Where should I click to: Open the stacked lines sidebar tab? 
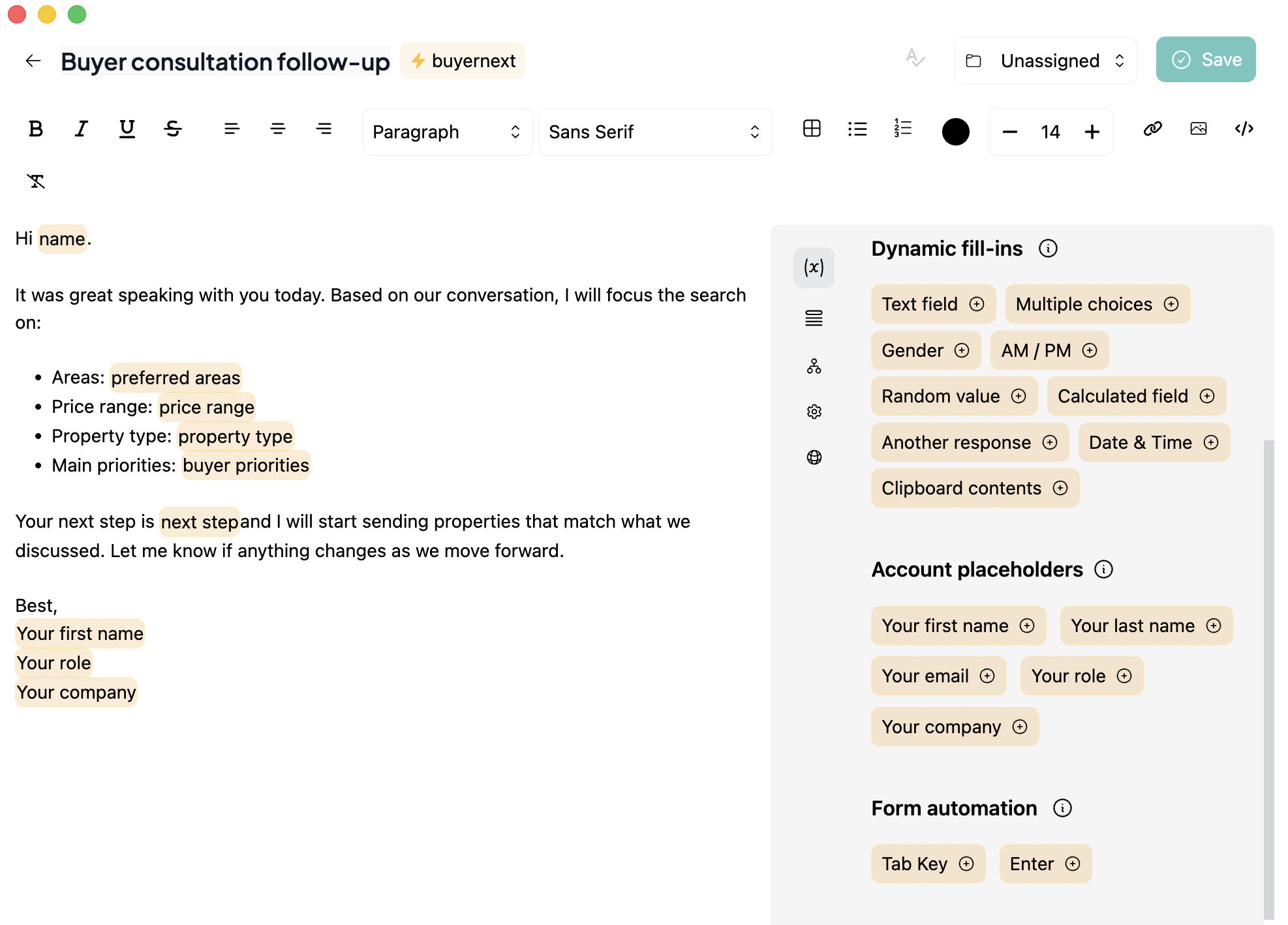point(814,318)
